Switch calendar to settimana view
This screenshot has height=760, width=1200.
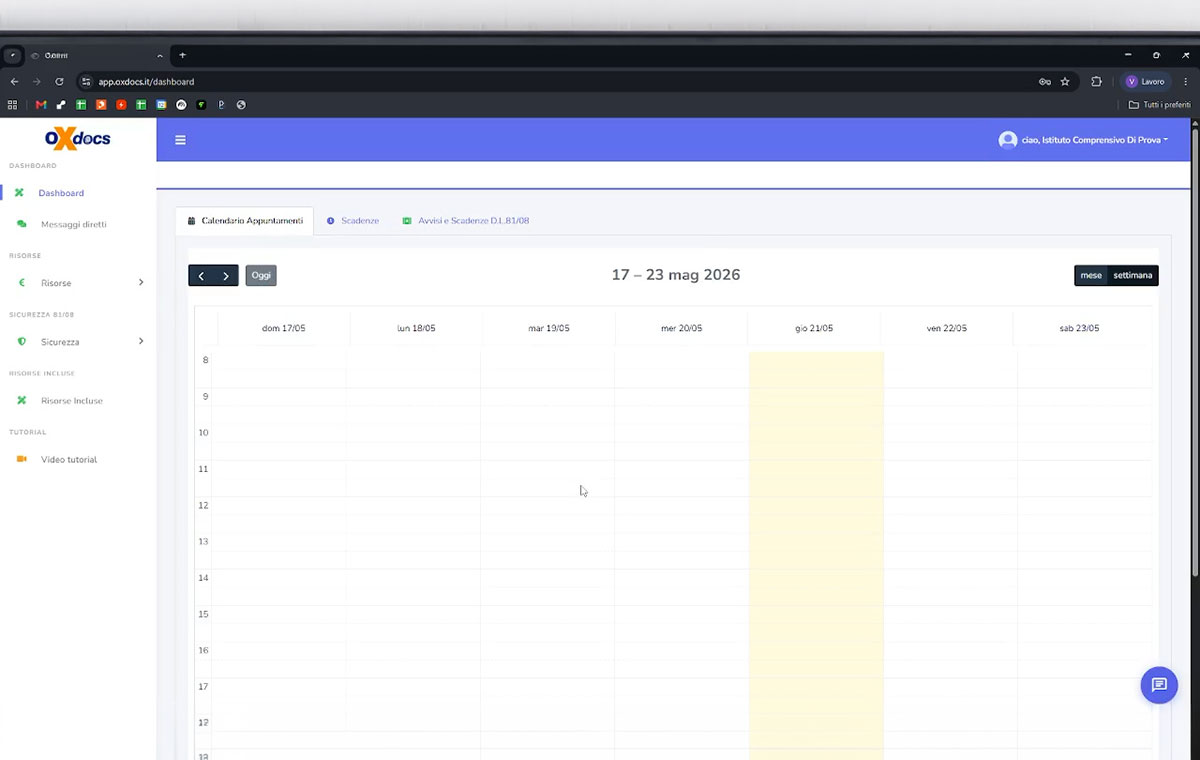click(1133, 275)
